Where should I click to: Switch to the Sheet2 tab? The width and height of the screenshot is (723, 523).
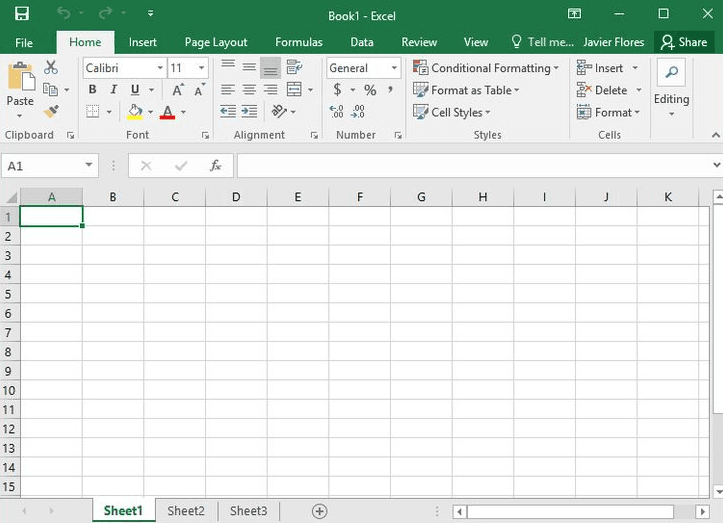[186, 511]
